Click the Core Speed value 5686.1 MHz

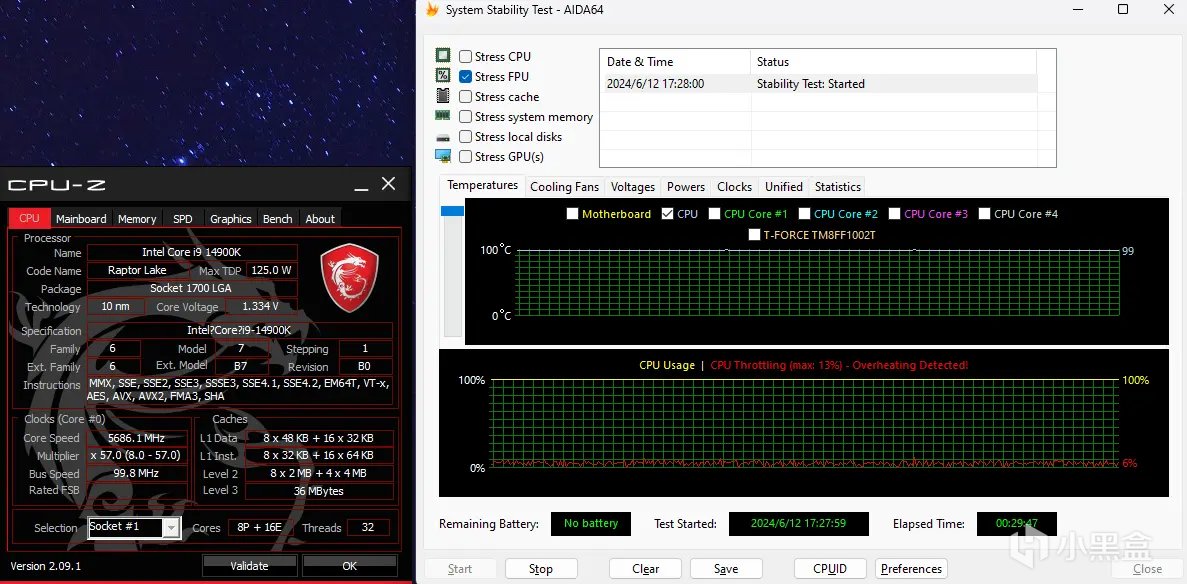[136, 438]
